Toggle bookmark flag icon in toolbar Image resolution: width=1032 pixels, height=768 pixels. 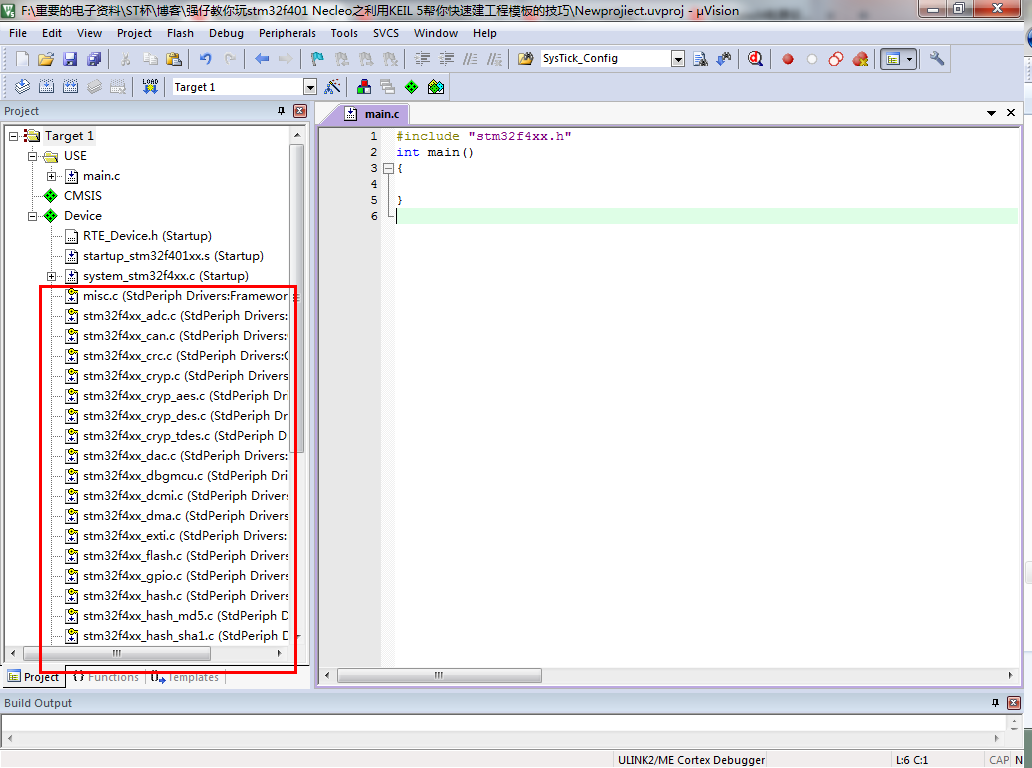click(x=317, y=59)
